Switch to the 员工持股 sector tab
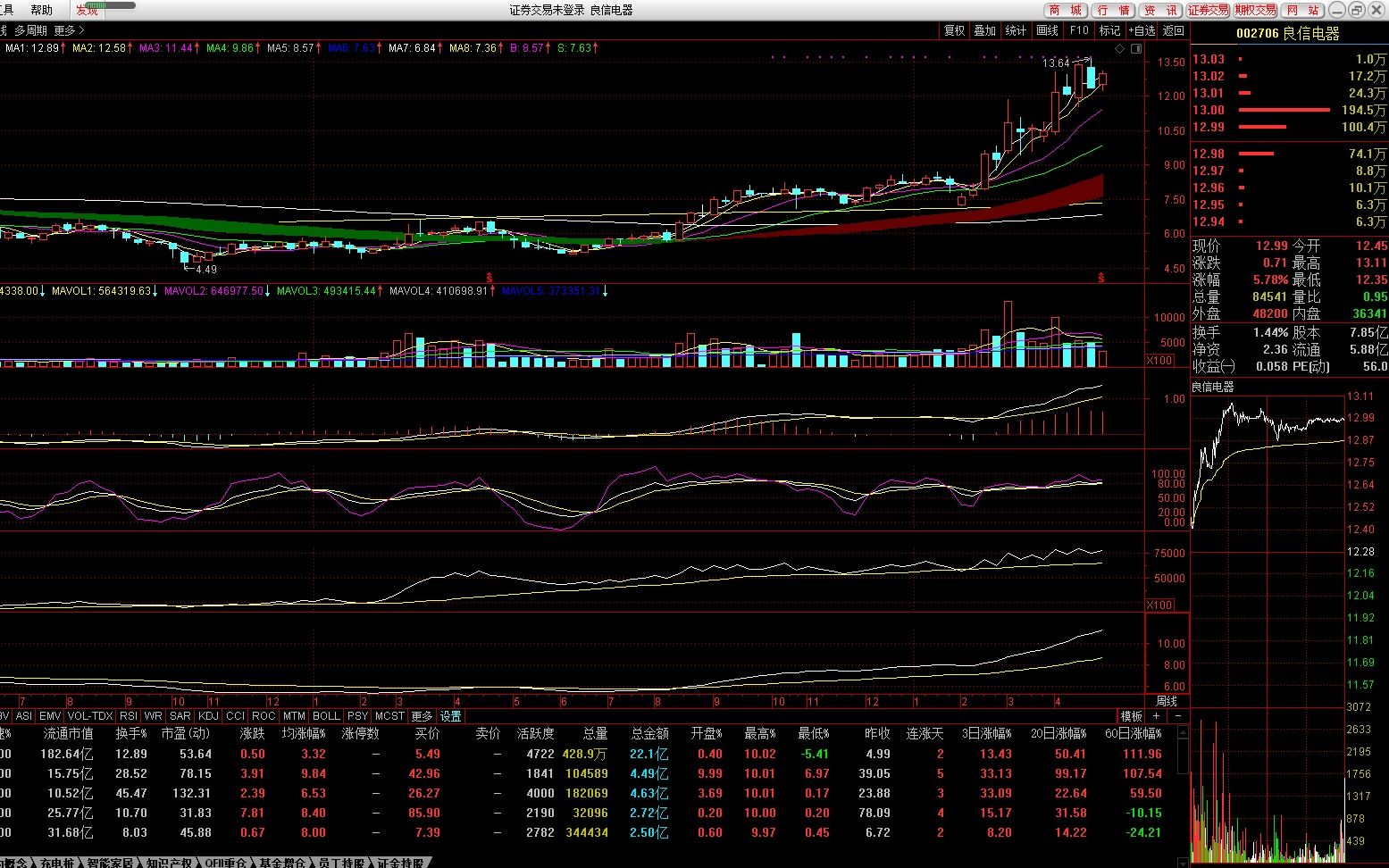This screenshot has width=1389, height=868. click(x=341, y=863)
